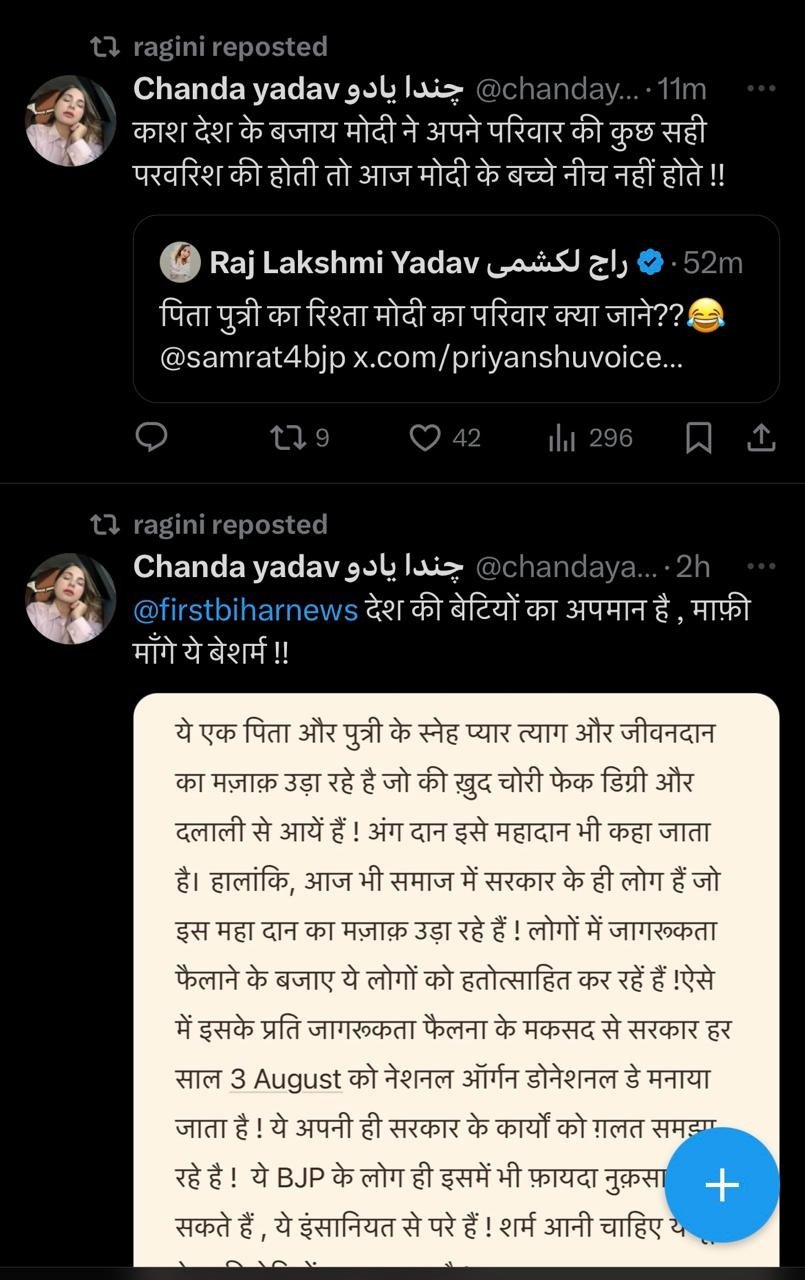805x1280 pixels.
Task: Tap the second "ragini reposted" label
Action: pos(230,525)
